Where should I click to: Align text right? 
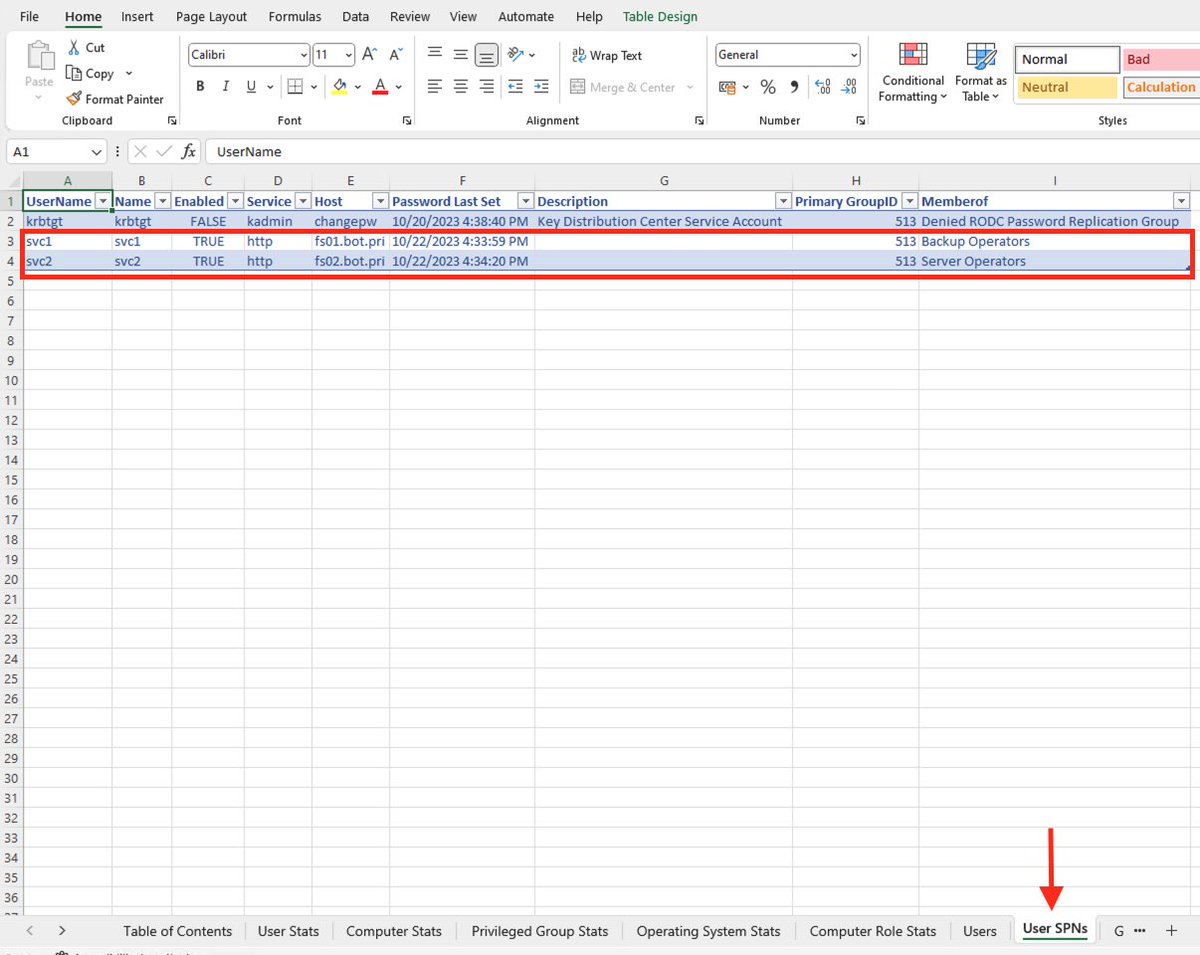486,87
